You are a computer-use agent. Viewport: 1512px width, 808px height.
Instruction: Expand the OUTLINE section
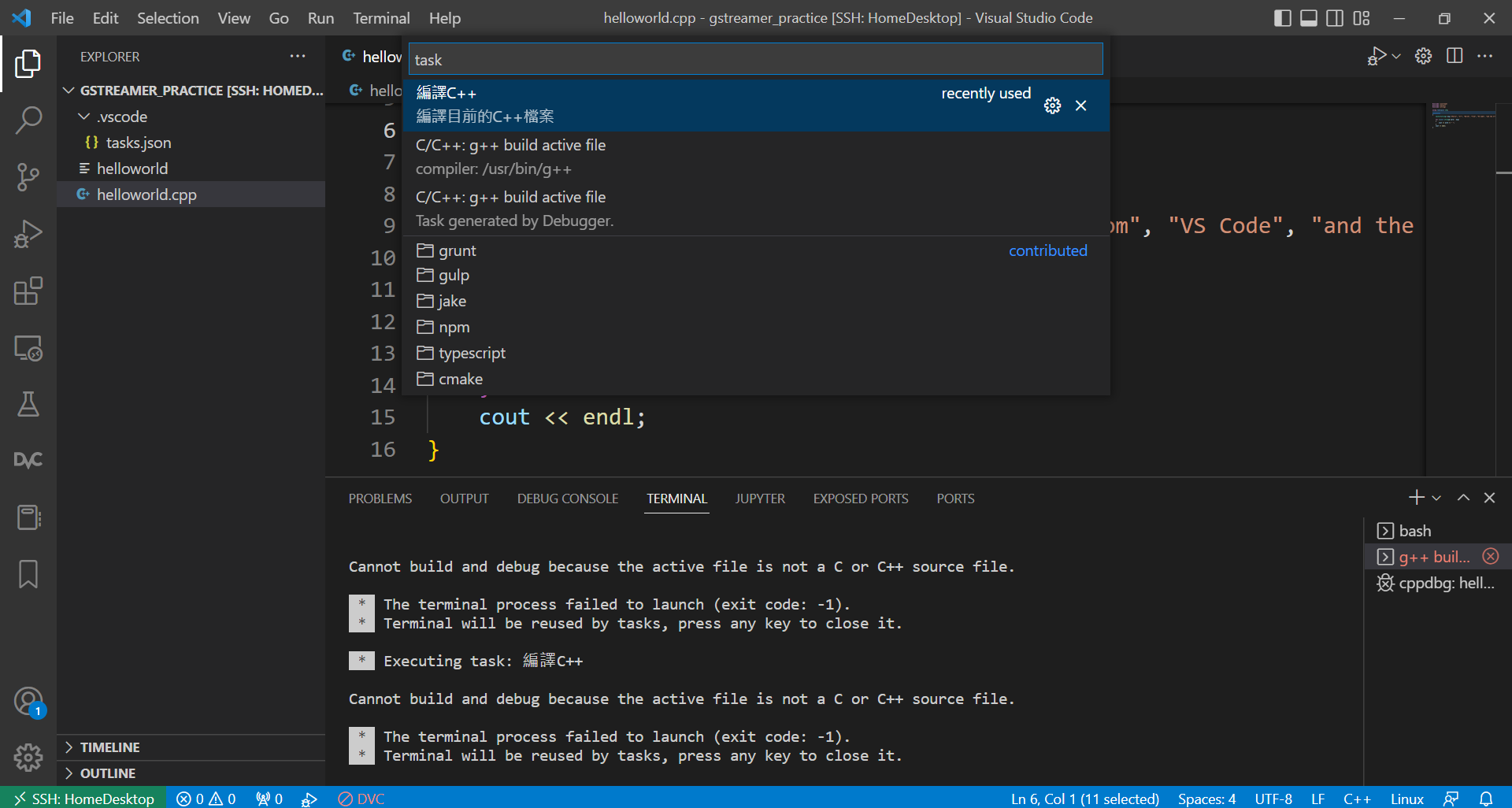[x=191, y=773]
